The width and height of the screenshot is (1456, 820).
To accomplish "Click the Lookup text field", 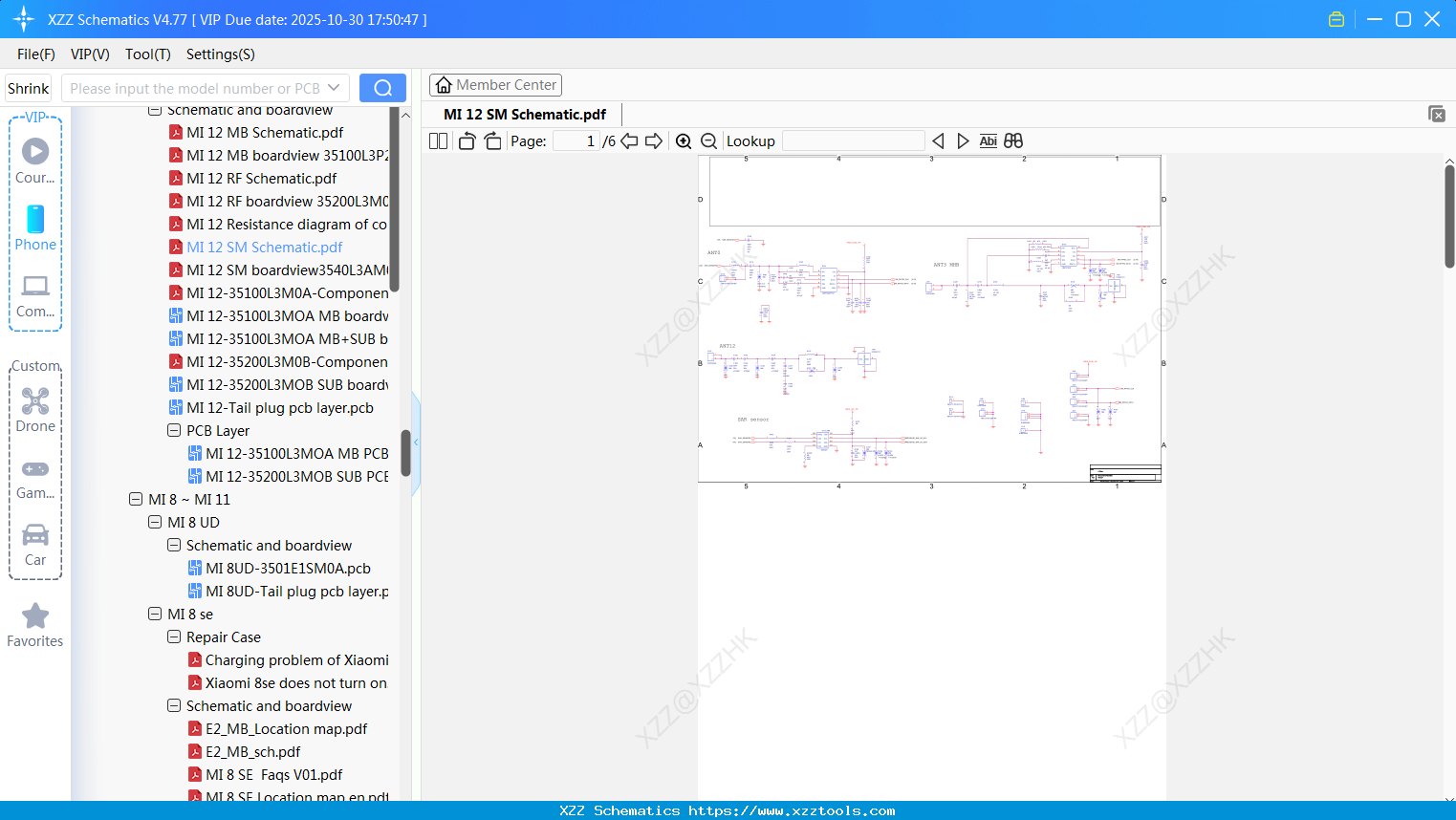I will [x=854, y=140].
